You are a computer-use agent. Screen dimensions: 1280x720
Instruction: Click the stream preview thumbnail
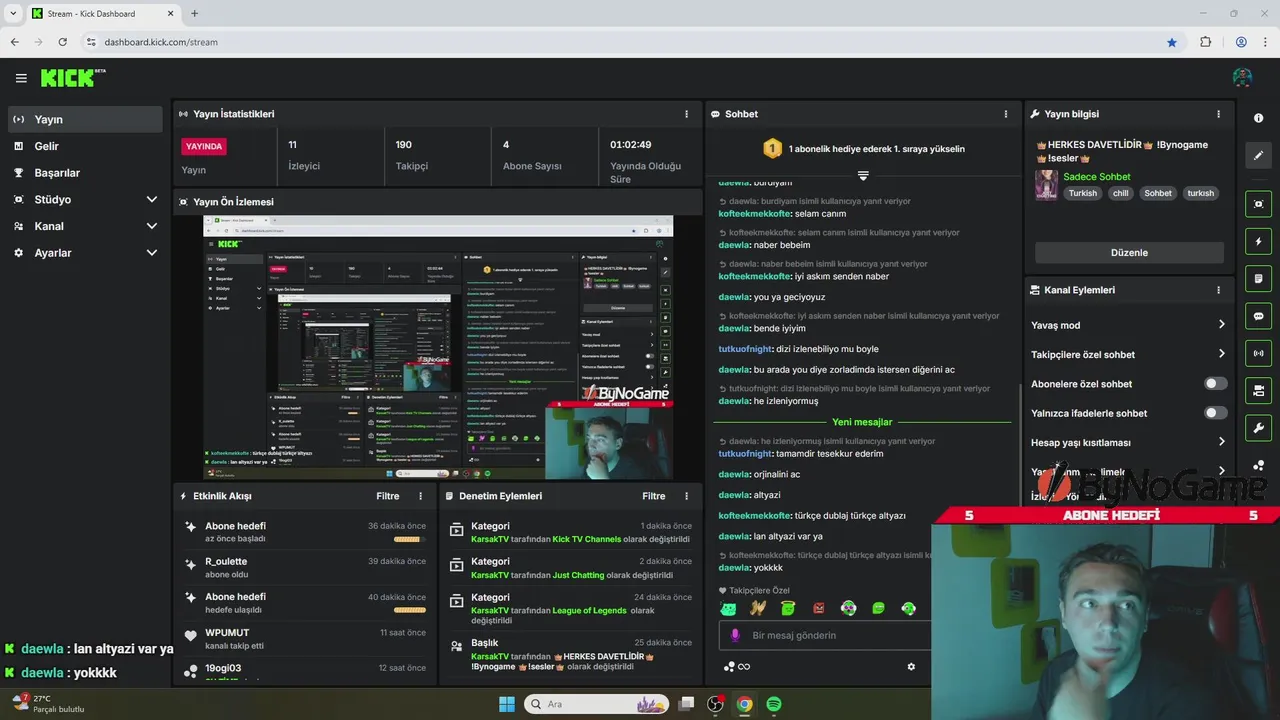pyautogui.click(x=437, y=347)
